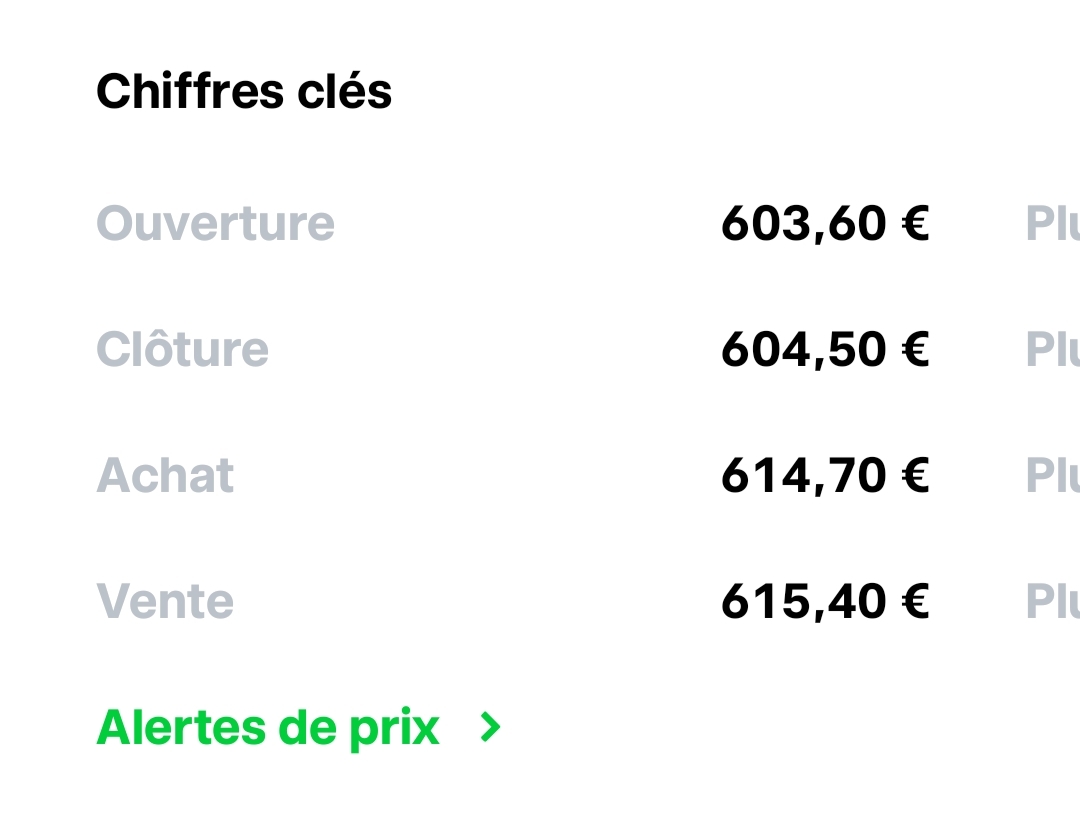
Task: Click the opening price 603,60 value
Action: [804, 223]
